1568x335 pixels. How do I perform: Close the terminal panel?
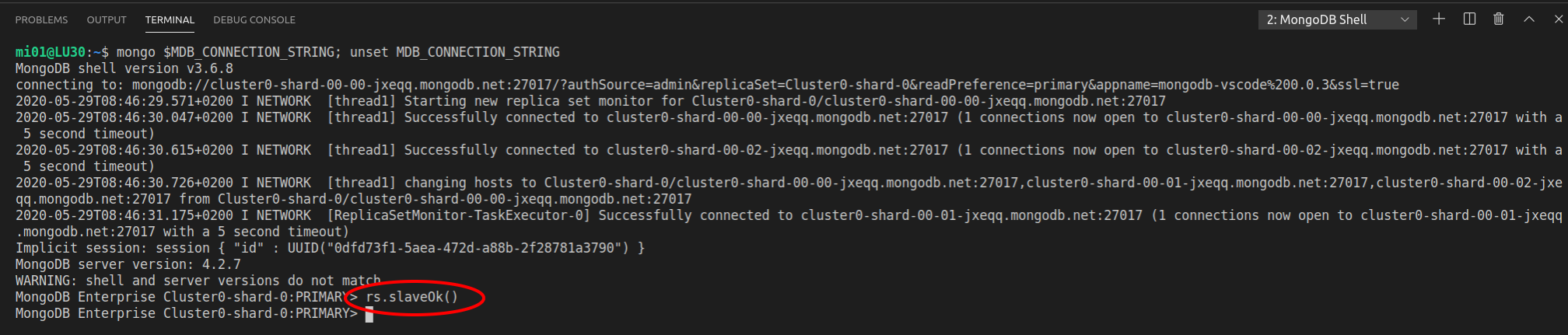click(1558, 19)
